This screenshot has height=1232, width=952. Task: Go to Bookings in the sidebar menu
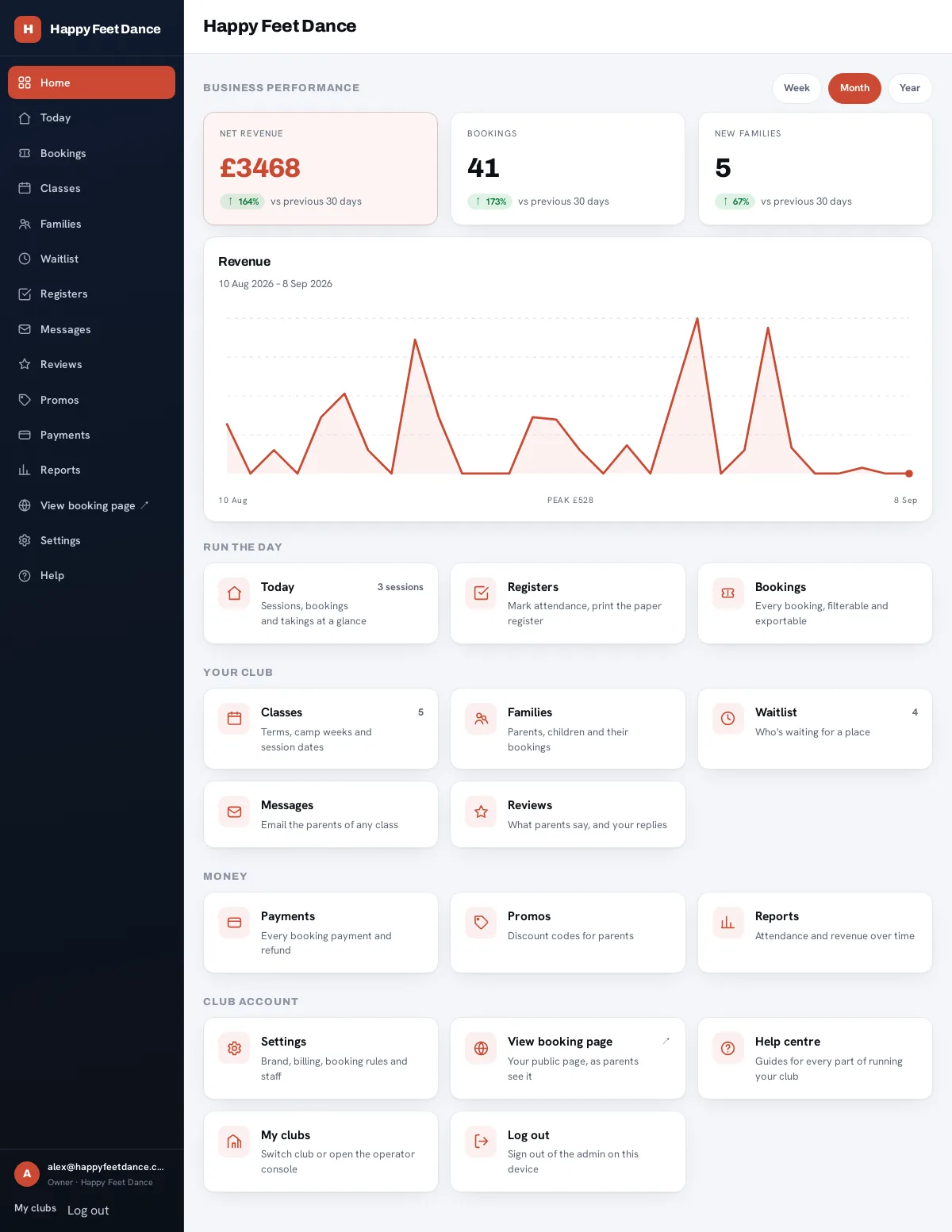coord(91,153)
